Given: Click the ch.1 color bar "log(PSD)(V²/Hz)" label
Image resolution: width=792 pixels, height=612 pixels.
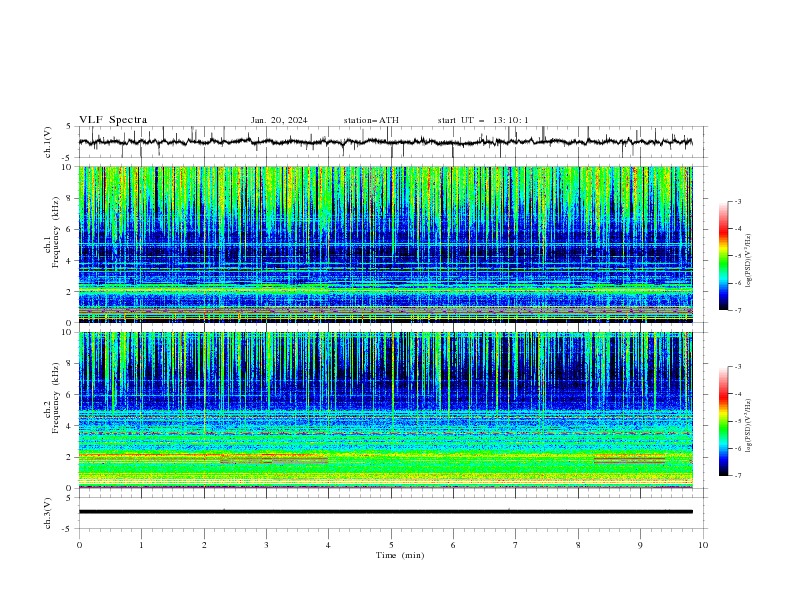Looking at the screenshot, I should coord(749,261).
